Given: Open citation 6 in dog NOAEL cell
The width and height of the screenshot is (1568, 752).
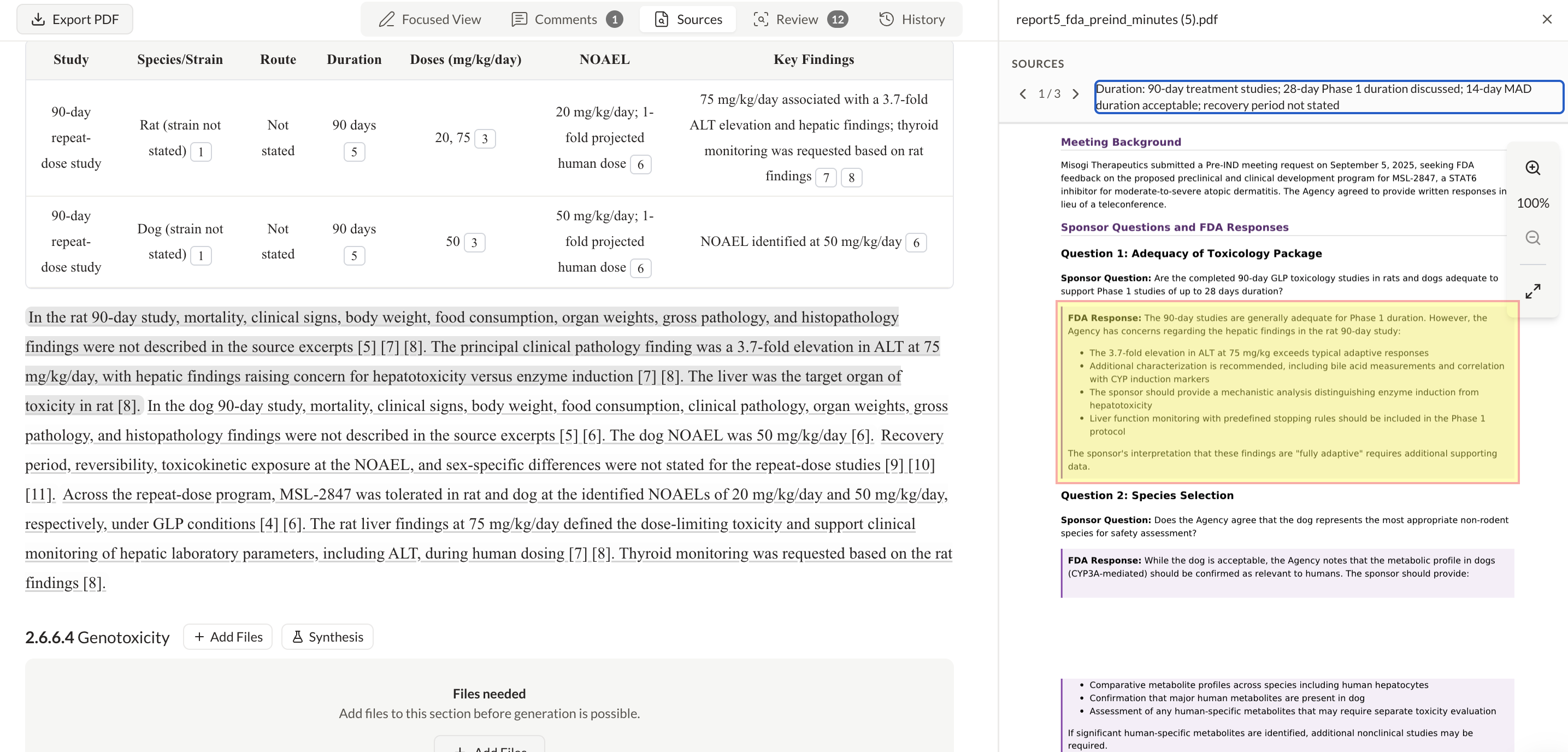Looking at the screenshot, I should 640,268.
